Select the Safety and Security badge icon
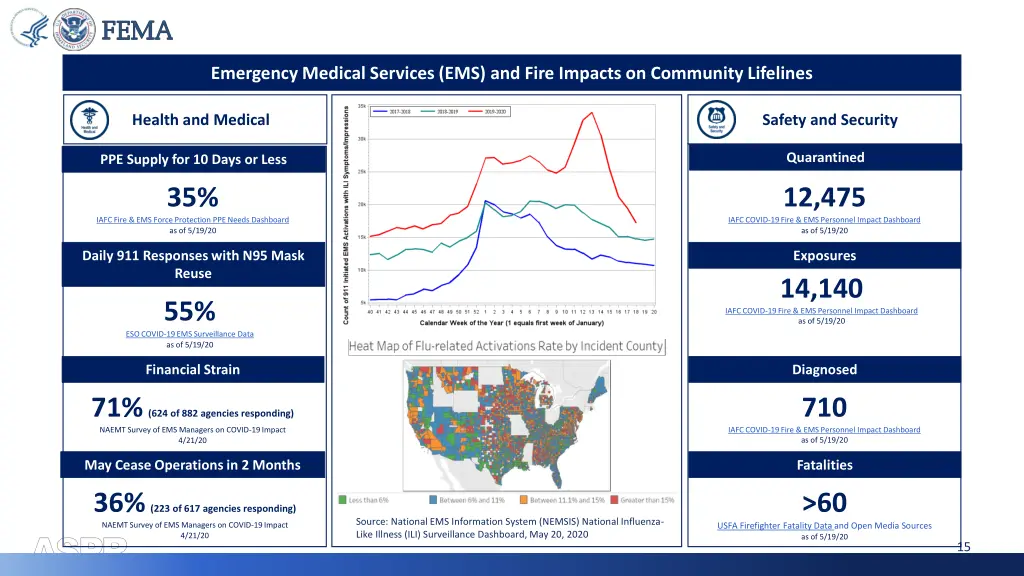 point(715,118)
